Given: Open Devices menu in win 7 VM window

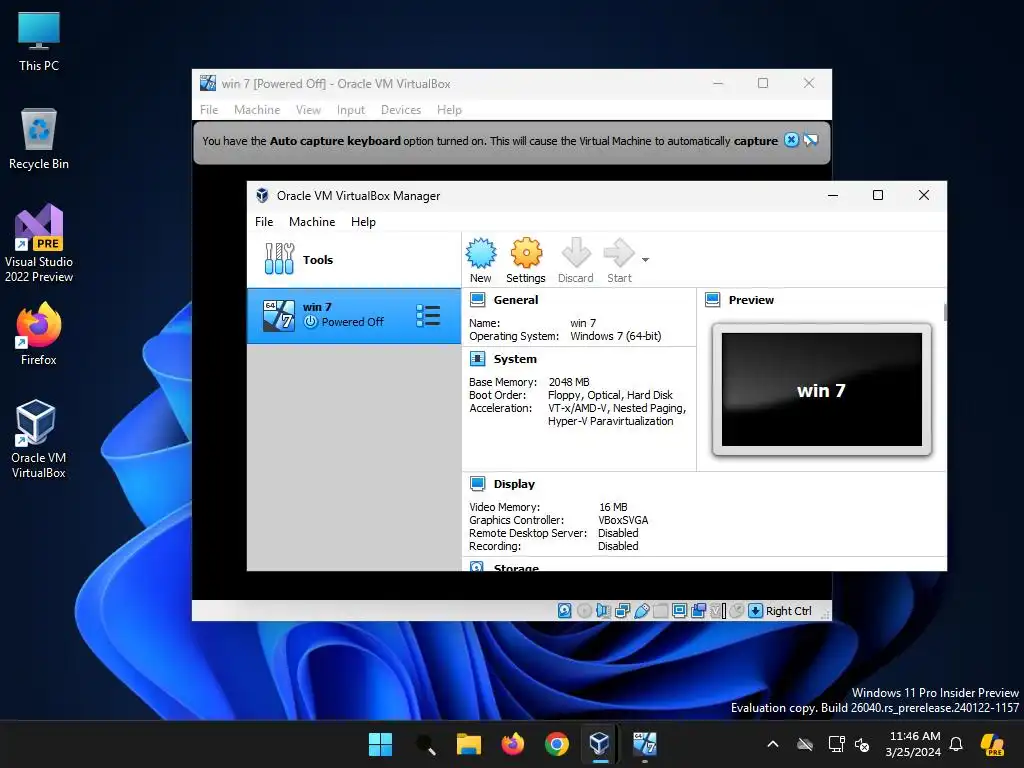Looking at the screenshot, I should pyautogui.click(x=401, y=110).
